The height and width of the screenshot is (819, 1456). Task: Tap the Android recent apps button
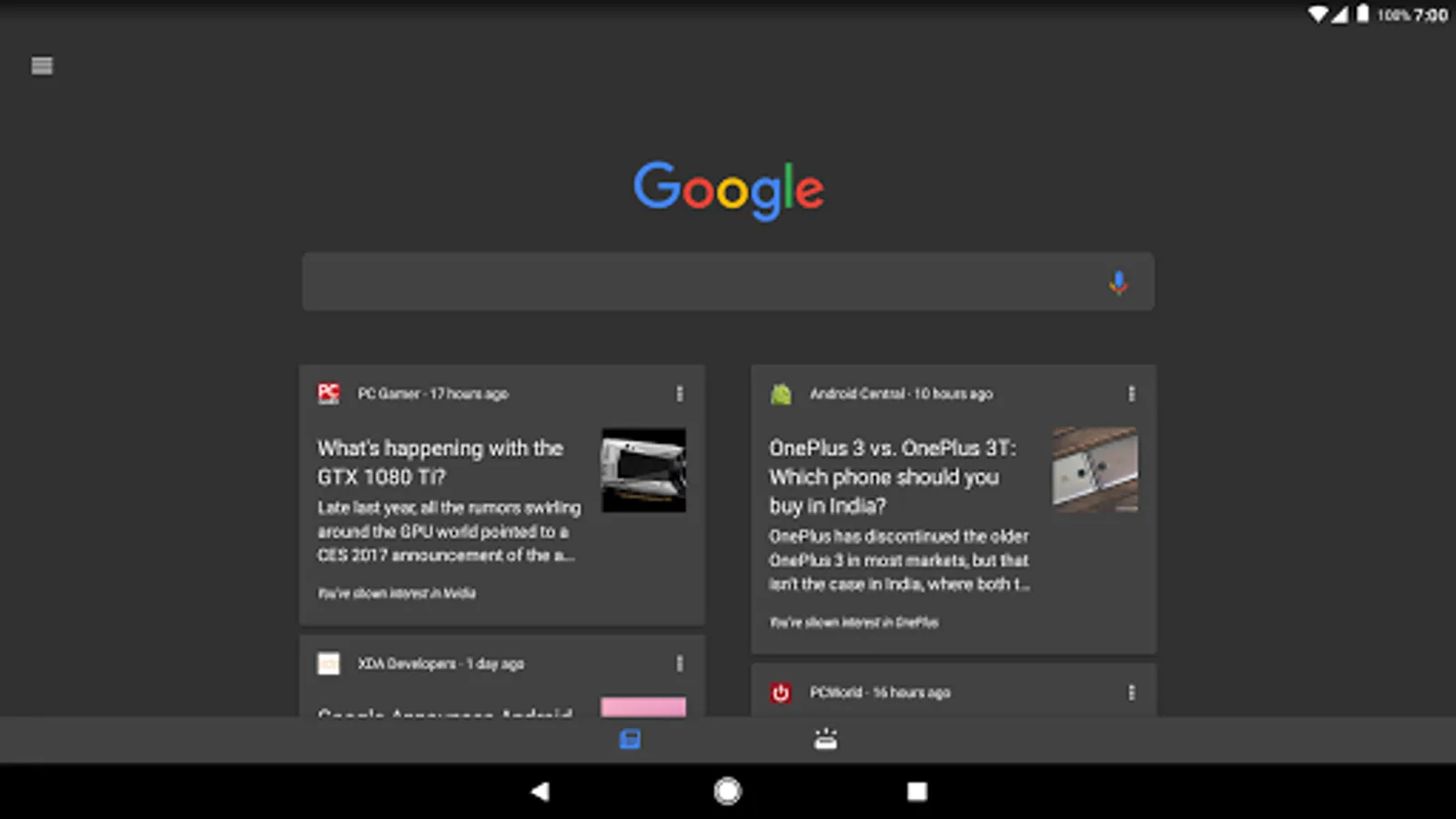pyautogui.click(x=917, y=792)
